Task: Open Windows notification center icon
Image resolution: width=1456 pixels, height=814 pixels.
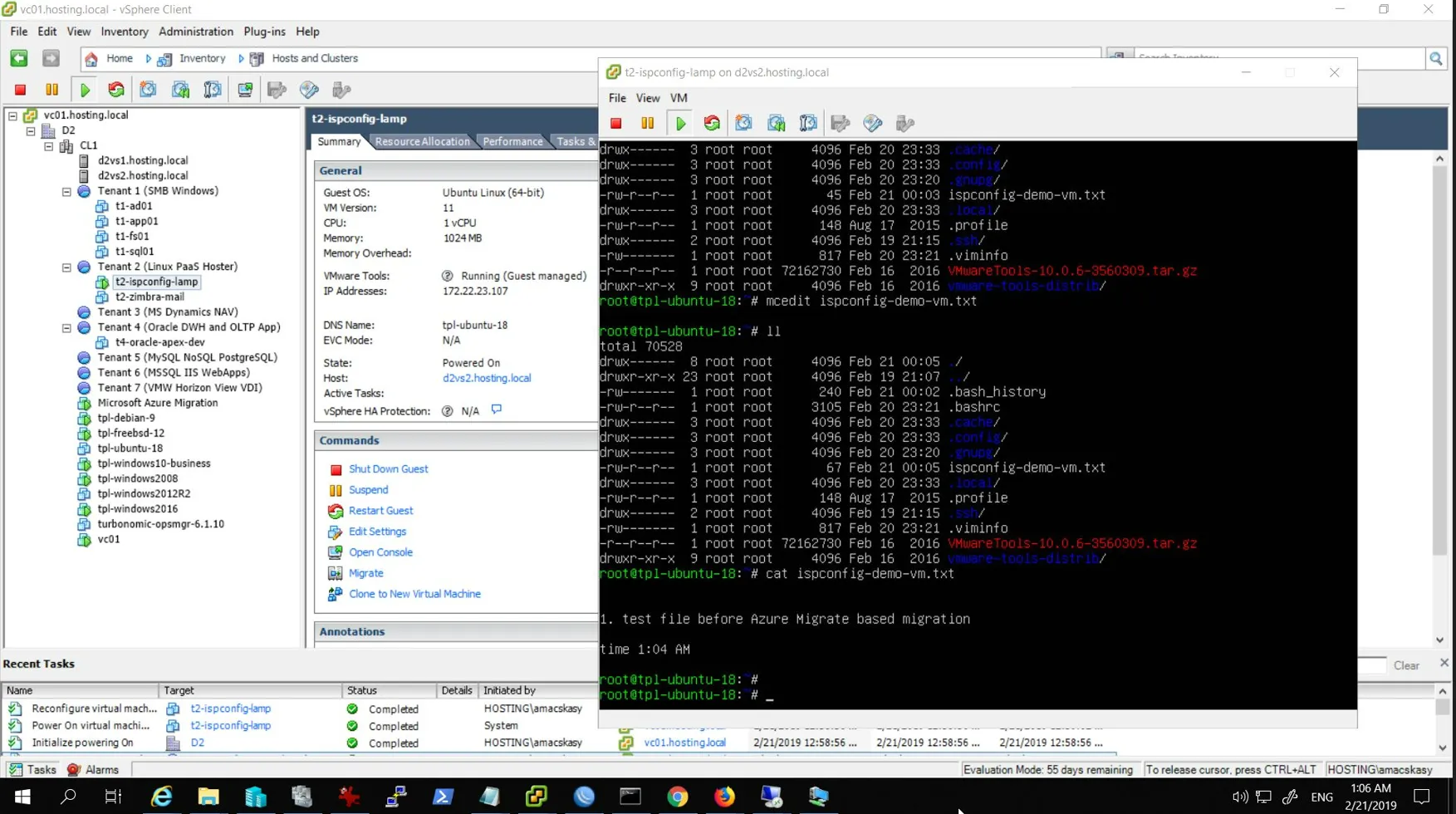Action: (1422, 797)
